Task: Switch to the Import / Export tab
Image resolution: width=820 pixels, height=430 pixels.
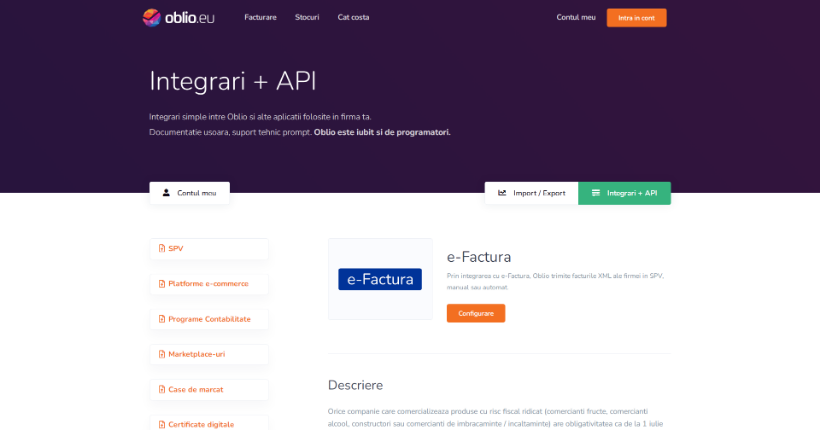Action: tap(531, 193)
